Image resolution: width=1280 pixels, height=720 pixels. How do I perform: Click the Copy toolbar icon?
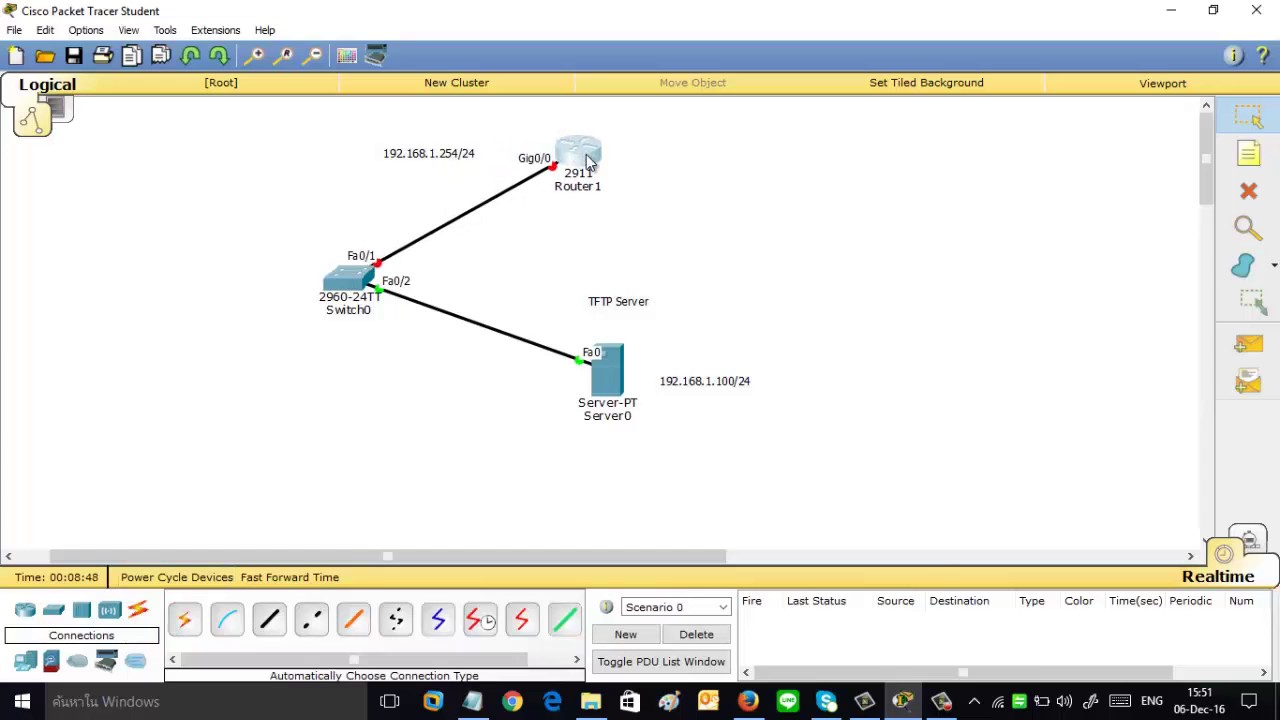point(132,56)
